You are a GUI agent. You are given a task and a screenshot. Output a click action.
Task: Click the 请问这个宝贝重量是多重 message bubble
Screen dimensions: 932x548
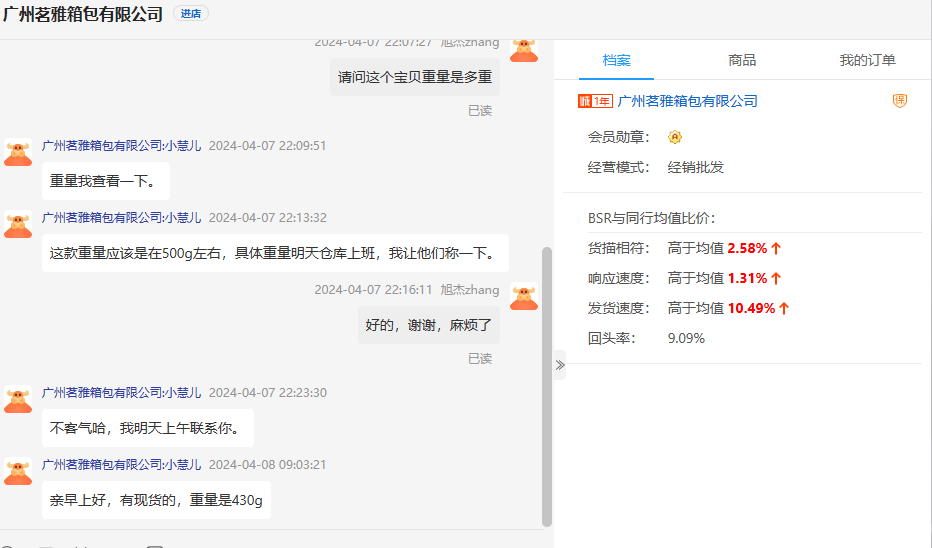[x=414, y=77]
